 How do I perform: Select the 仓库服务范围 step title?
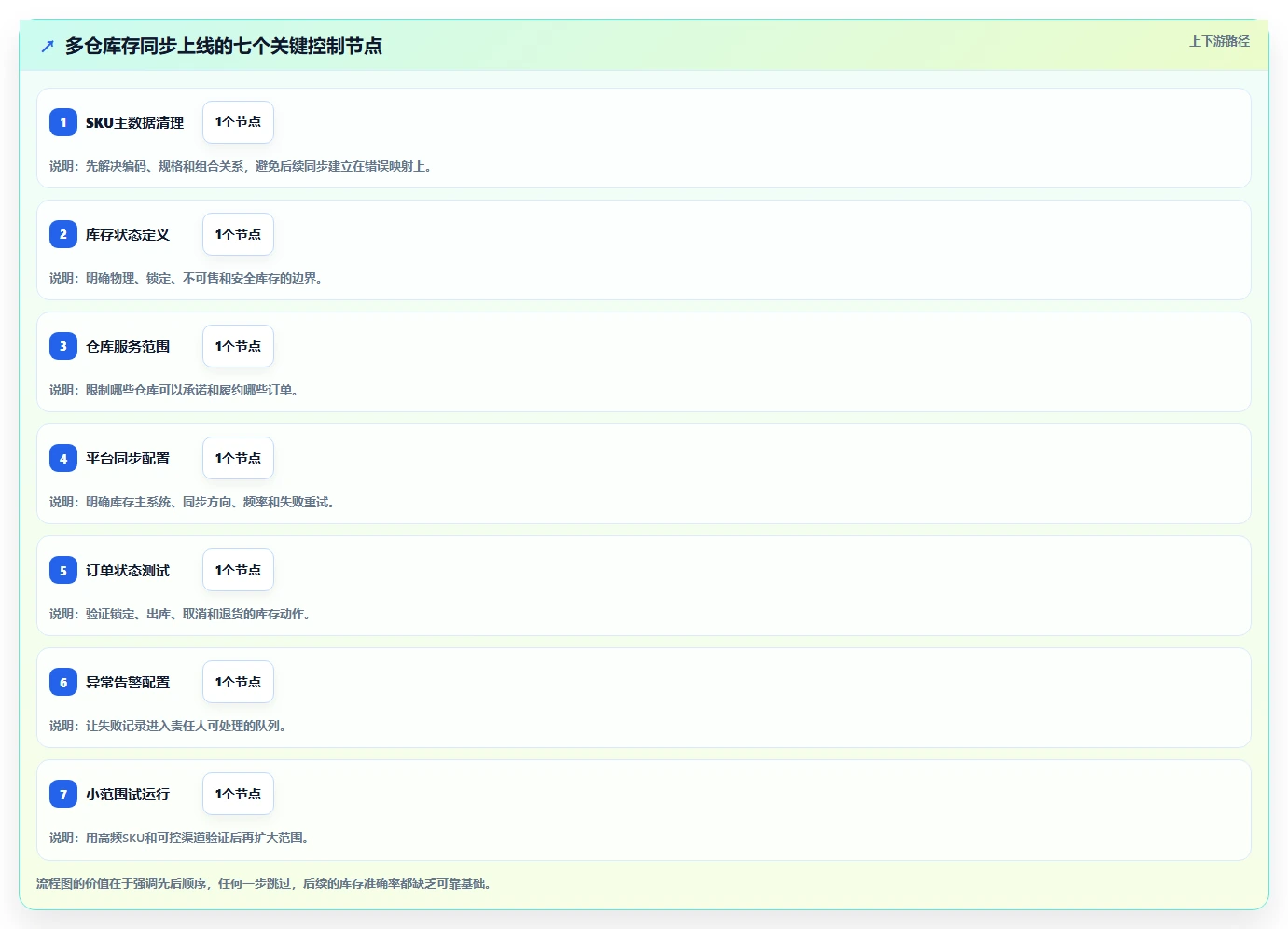coord(128,346)
